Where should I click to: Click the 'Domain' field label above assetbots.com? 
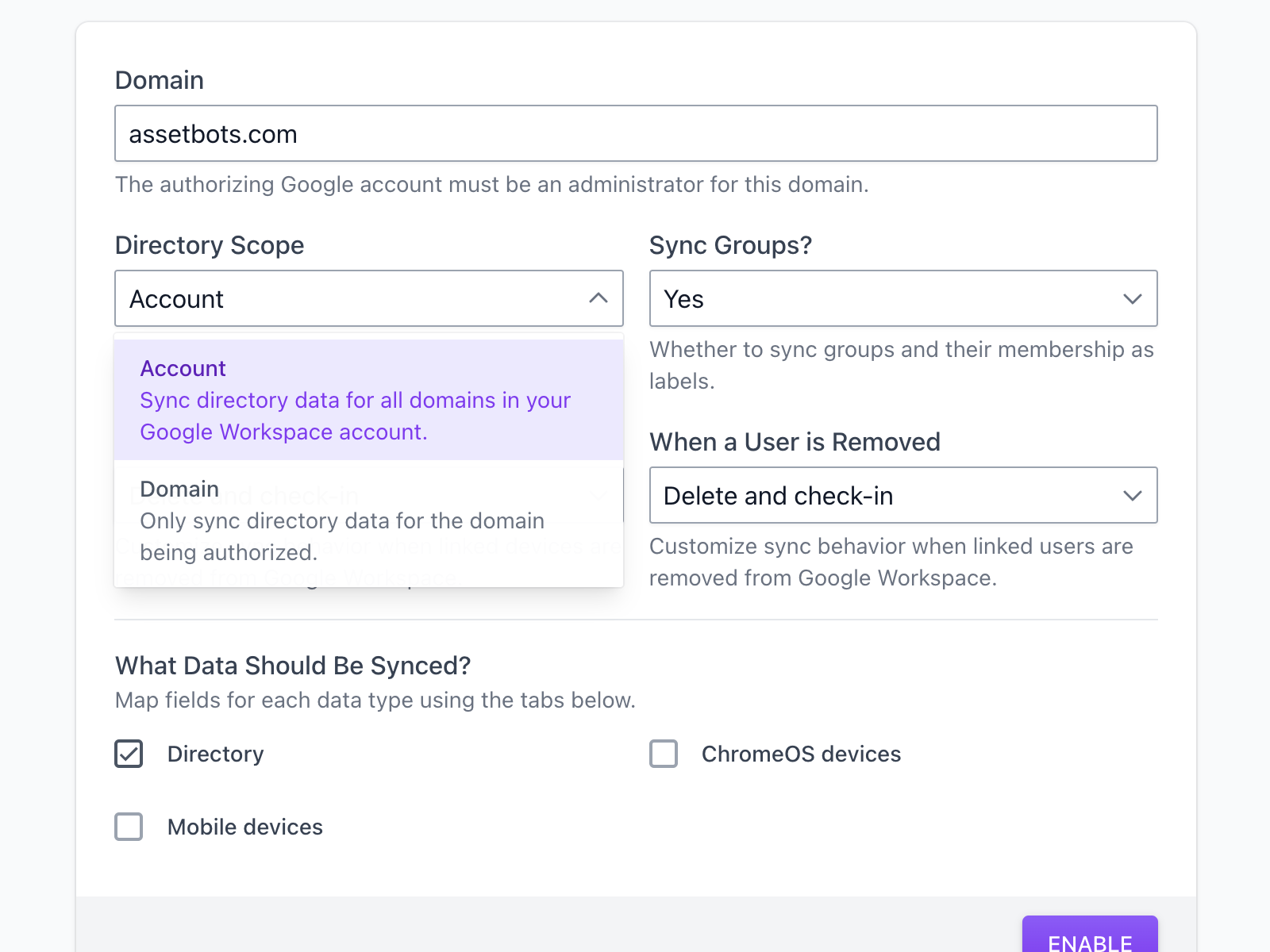(160, 80)
